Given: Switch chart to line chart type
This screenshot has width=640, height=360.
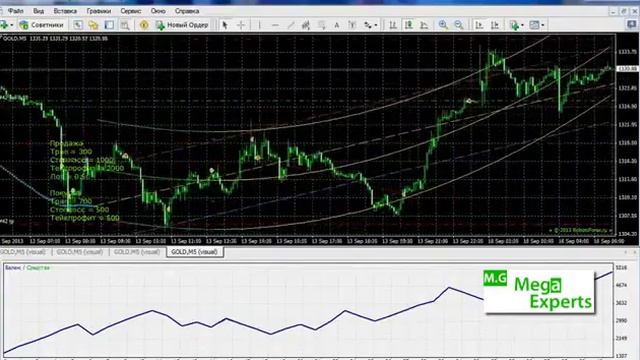Looking at the screenshot, I should tap(424, 25).
